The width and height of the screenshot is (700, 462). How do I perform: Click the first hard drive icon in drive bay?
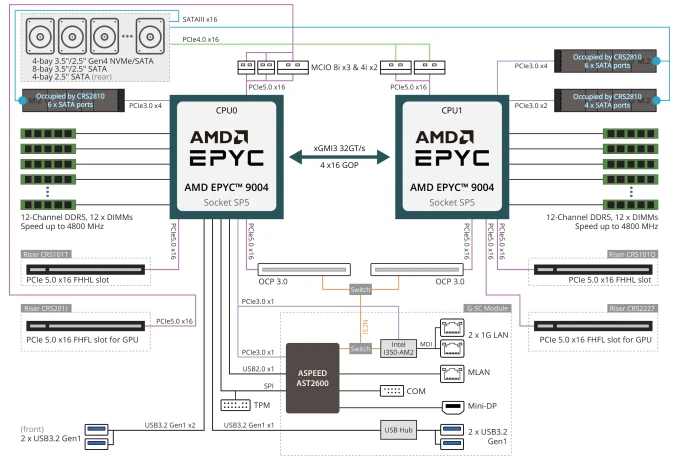[40, 36]
